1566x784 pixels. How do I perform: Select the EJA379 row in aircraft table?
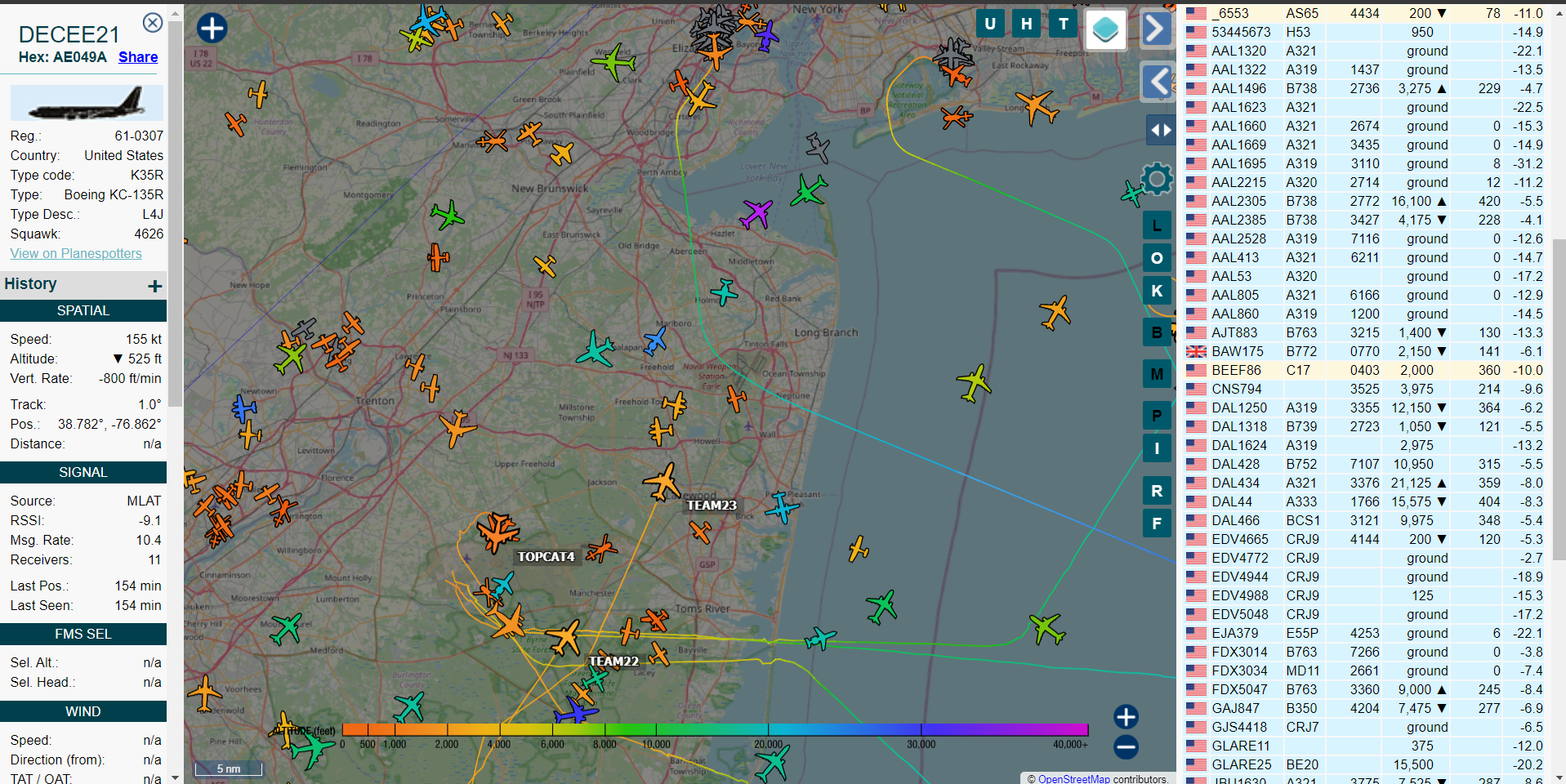click(x=1364, y=633)
